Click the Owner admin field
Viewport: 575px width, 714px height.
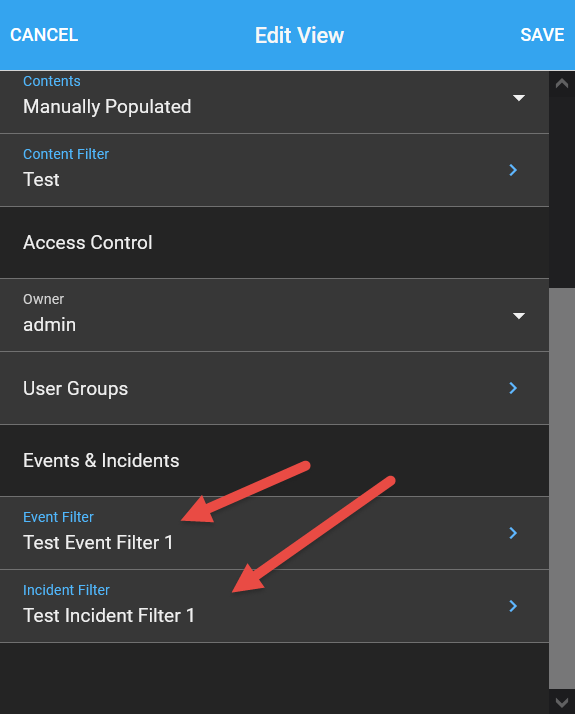click(274, 315)
